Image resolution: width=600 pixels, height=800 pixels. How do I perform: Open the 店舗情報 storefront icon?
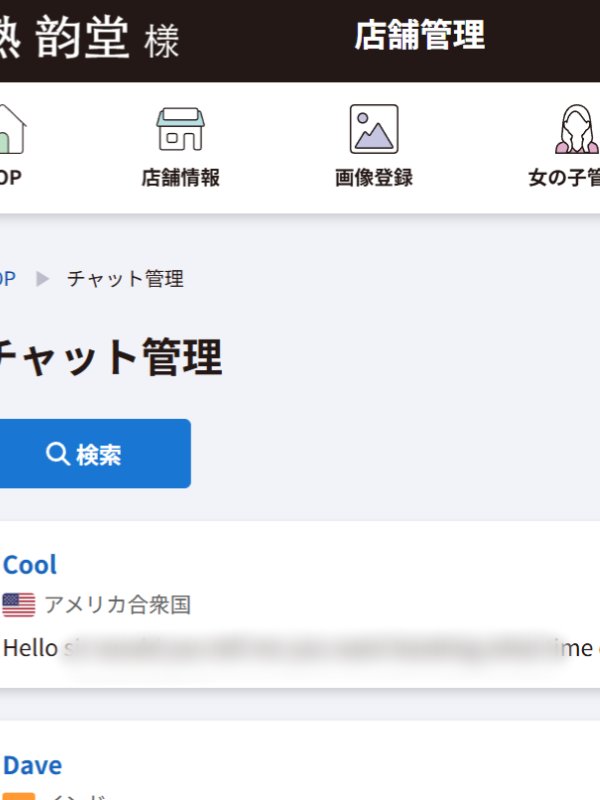(180, 130)
